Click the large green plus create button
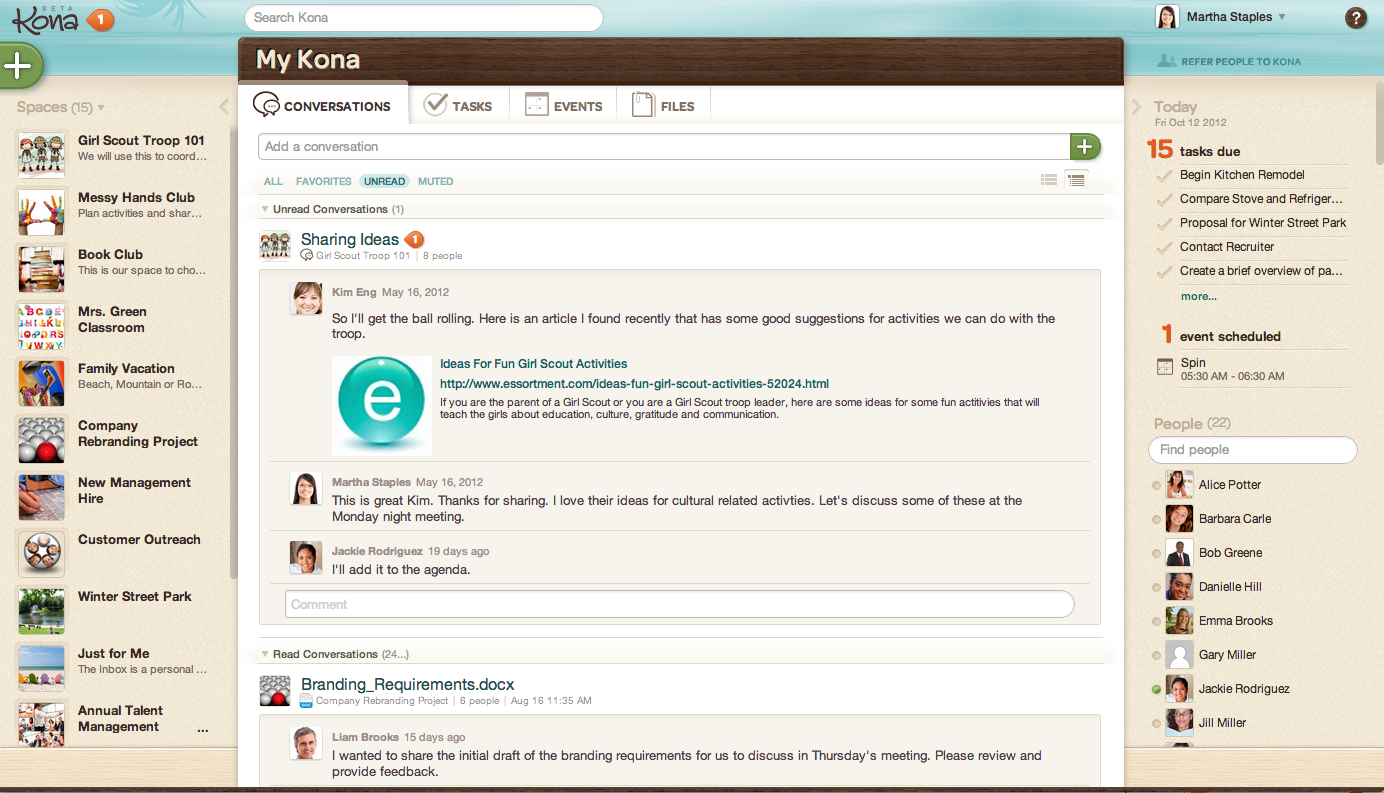Screen dimensions: 1384x793 coord(19,66)
